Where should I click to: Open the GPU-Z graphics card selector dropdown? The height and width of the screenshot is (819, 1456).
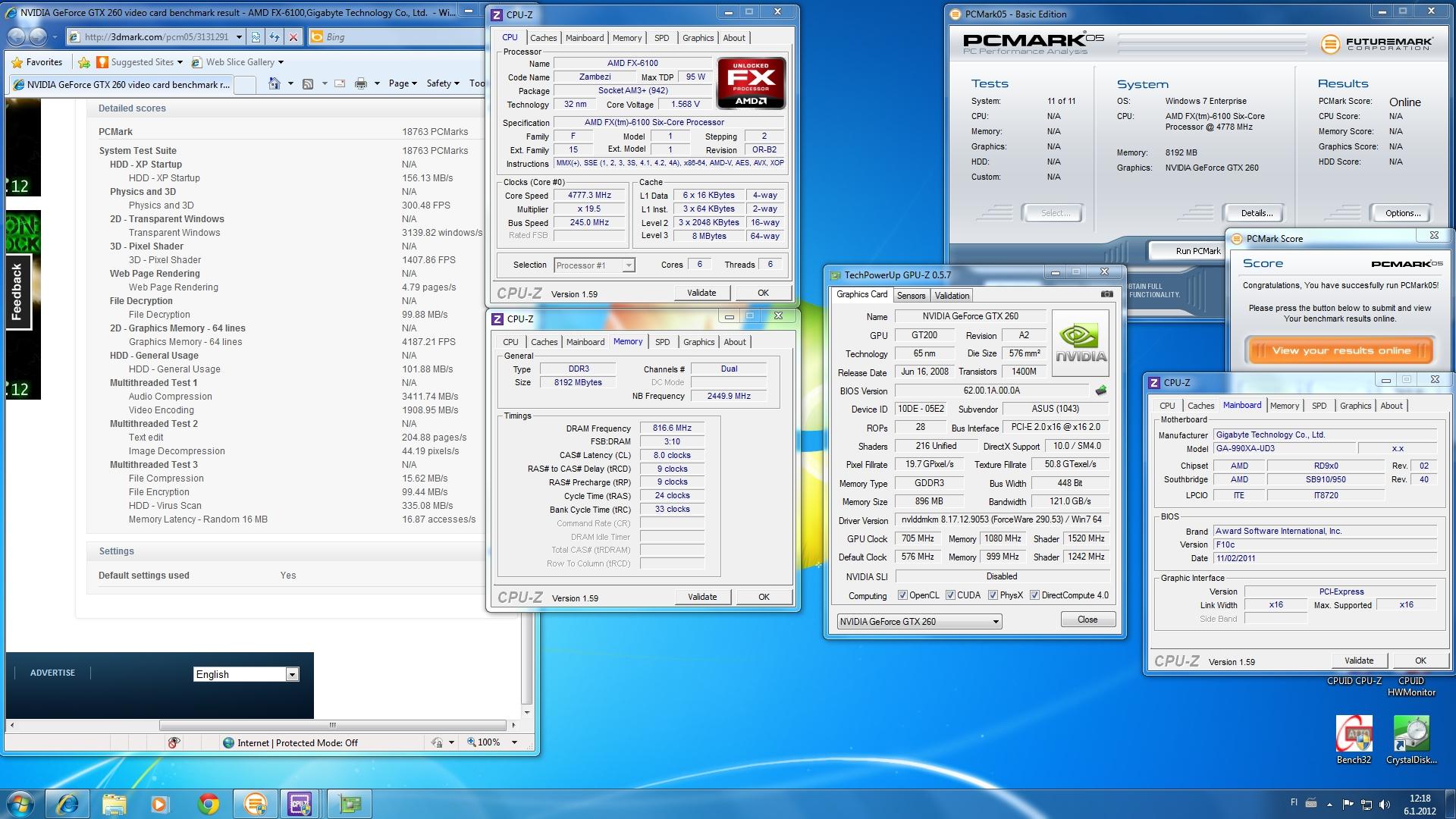coord(996,622)
